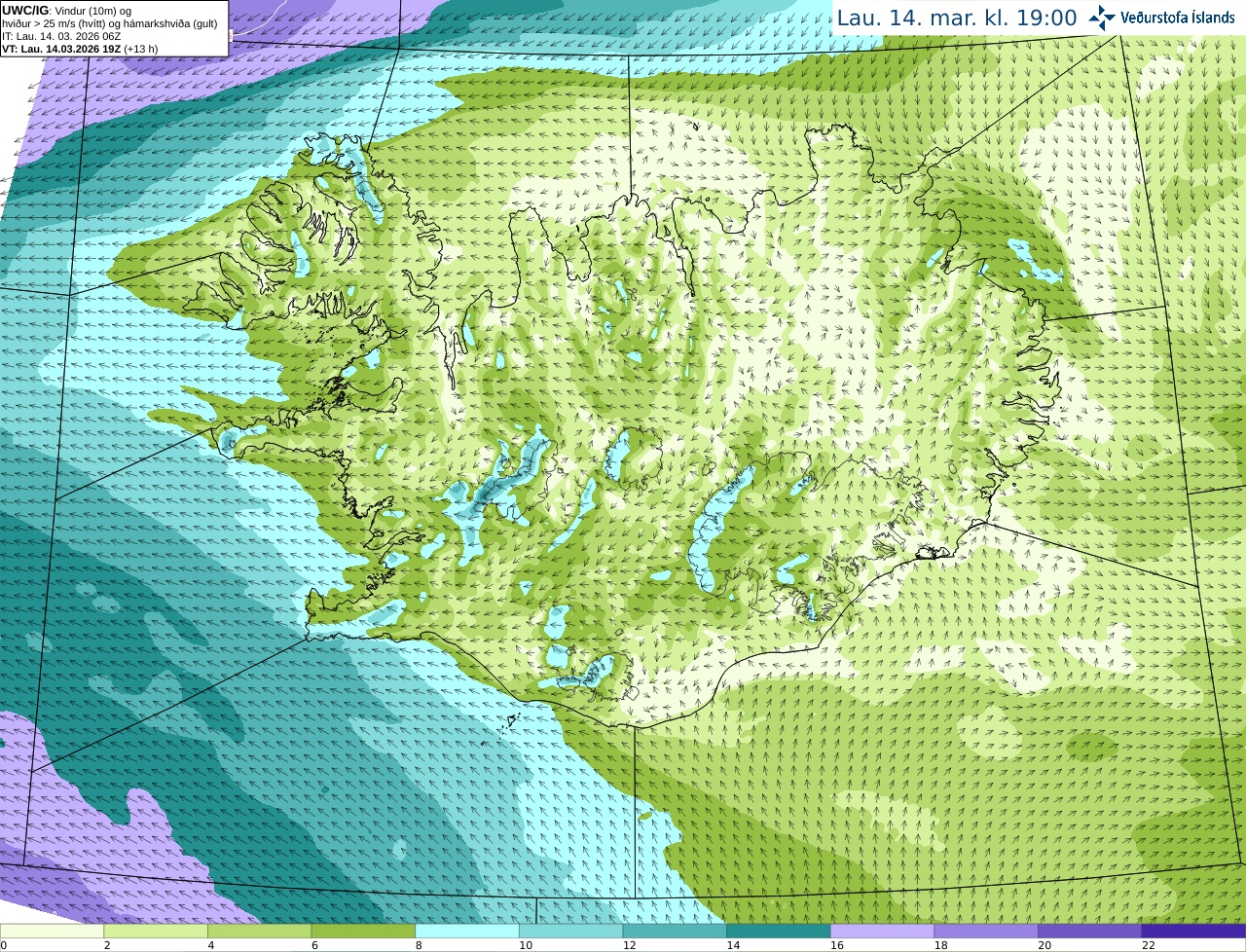The height and width of the screenshot is (952, 1246).
Task: Click the 'Veðurstofa Íslands' logo text
Action: [x=1177, y=18]
